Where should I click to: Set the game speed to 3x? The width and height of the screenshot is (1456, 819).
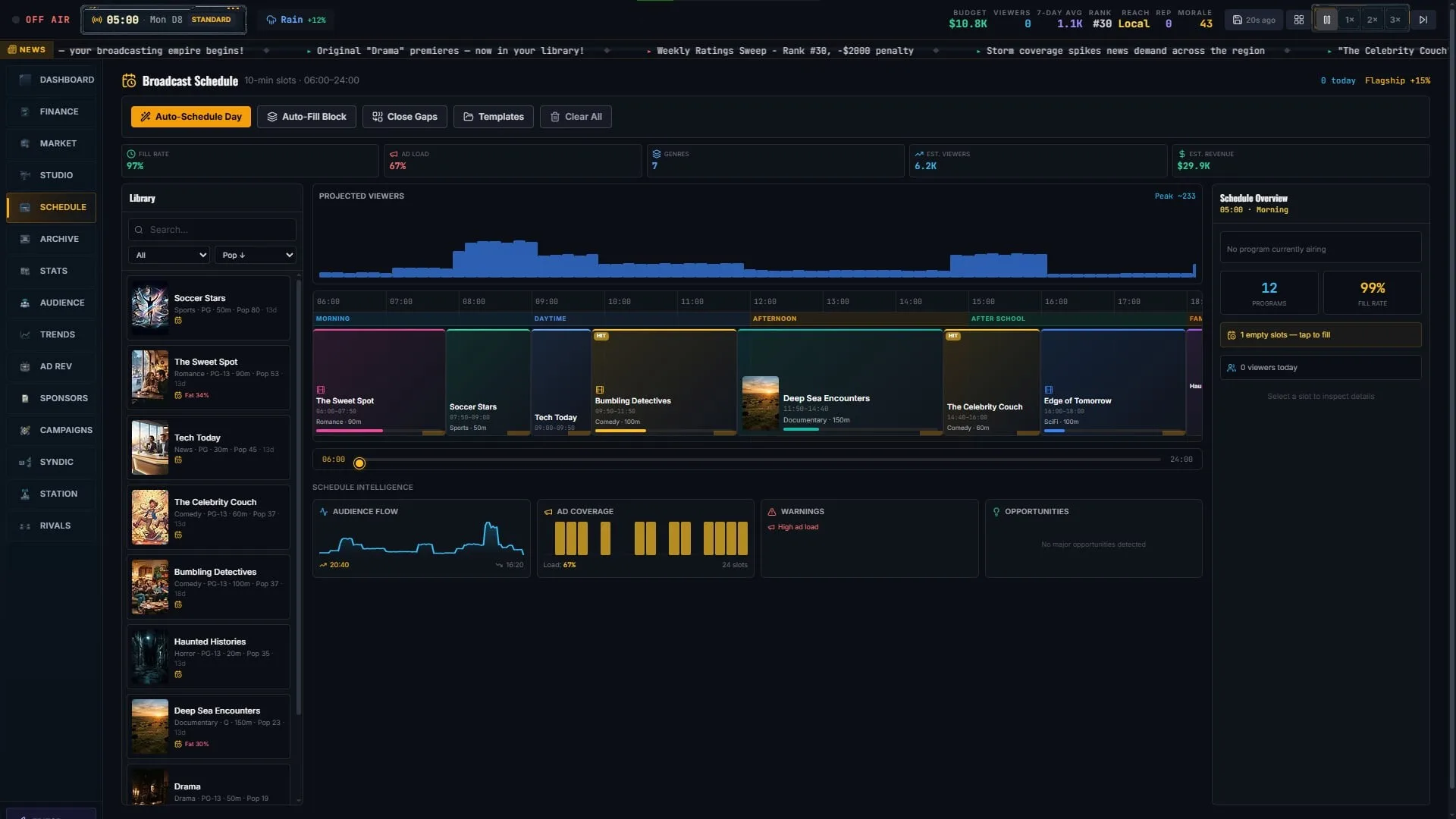[1395, 20]
